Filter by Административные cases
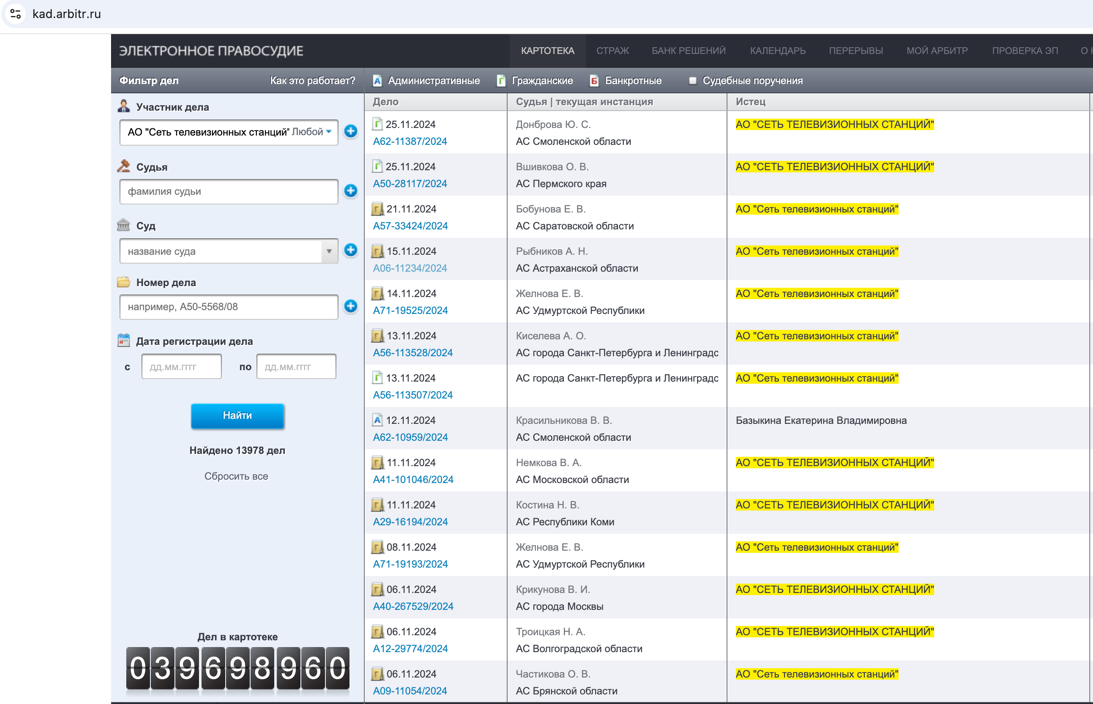Image resolution: width=1093 pixels, height=704 pixels. coord(434,81)
